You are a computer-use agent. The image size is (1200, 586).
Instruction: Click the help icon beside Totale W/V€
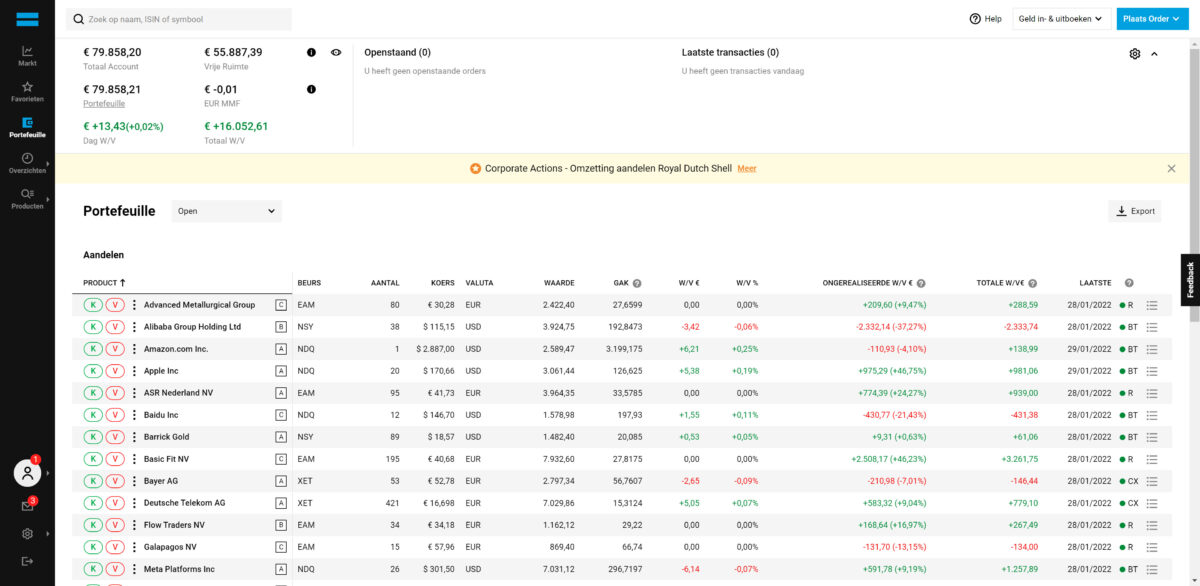tap(1032, 283)
